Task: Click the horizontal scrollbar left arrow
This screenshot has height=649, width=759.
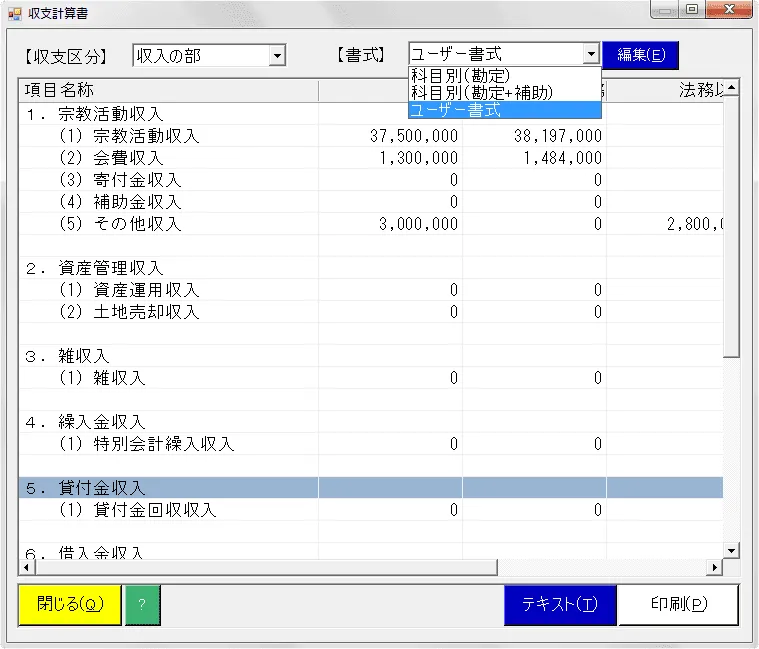Action: tap(26, 567)
